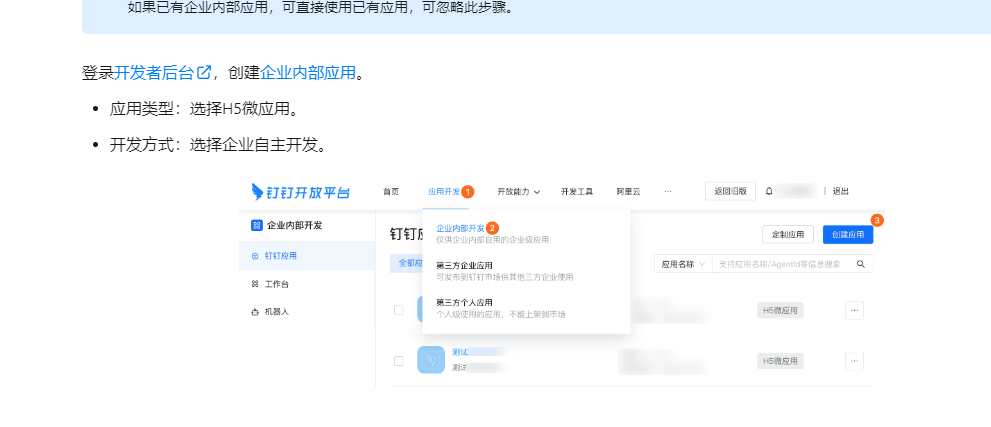
Task: Open the 测试 app's blue icon thumbnail
Action: tap(431, 360)
